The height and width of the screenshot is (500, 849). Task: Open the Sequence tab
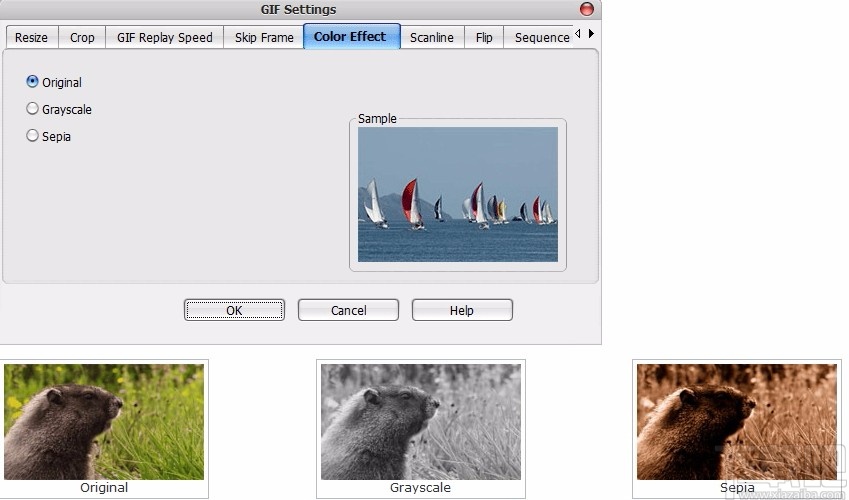coord(539,37)
